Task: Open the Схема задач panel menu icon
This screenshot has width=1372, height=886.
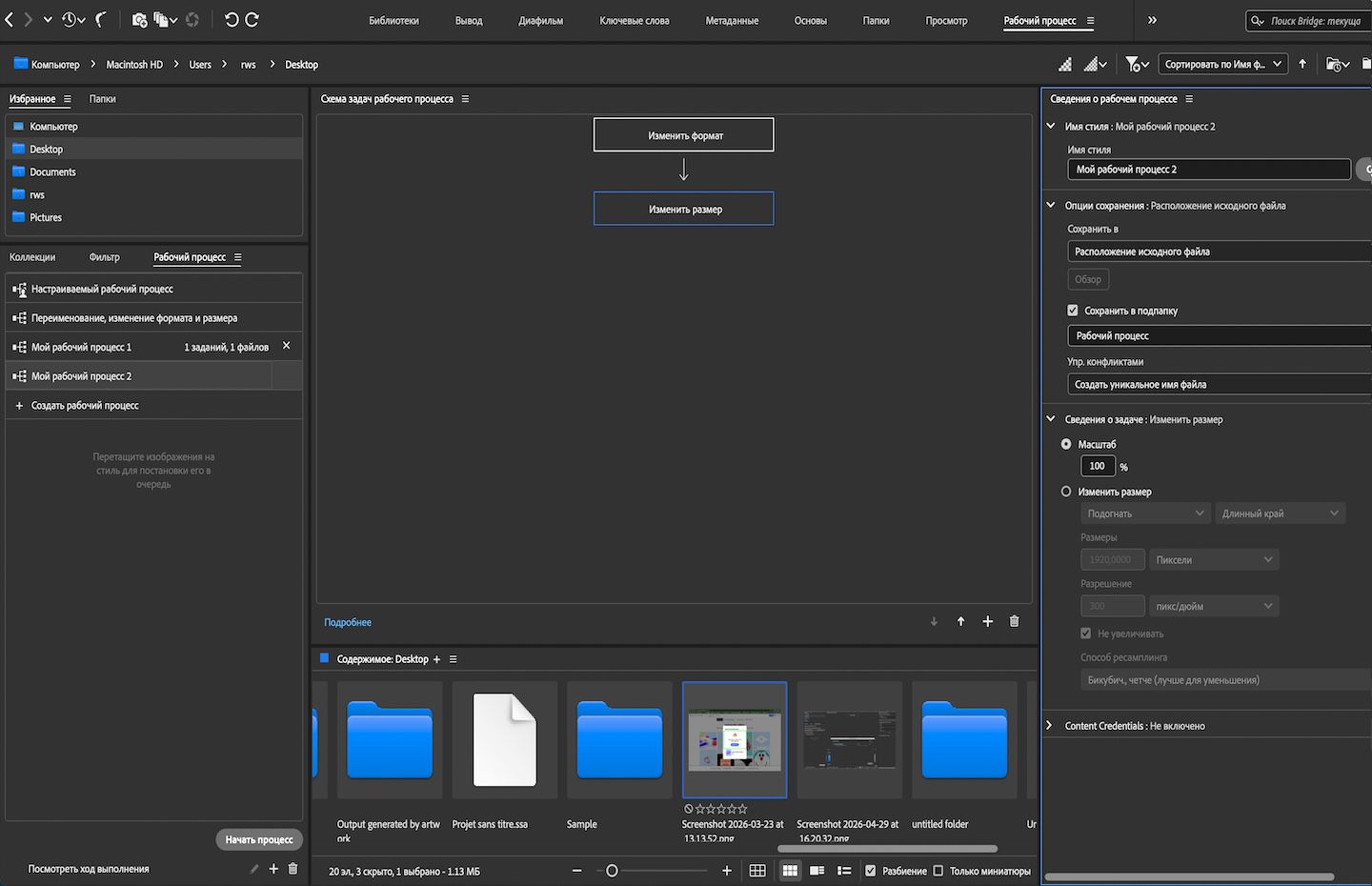Action: [465, 99]
